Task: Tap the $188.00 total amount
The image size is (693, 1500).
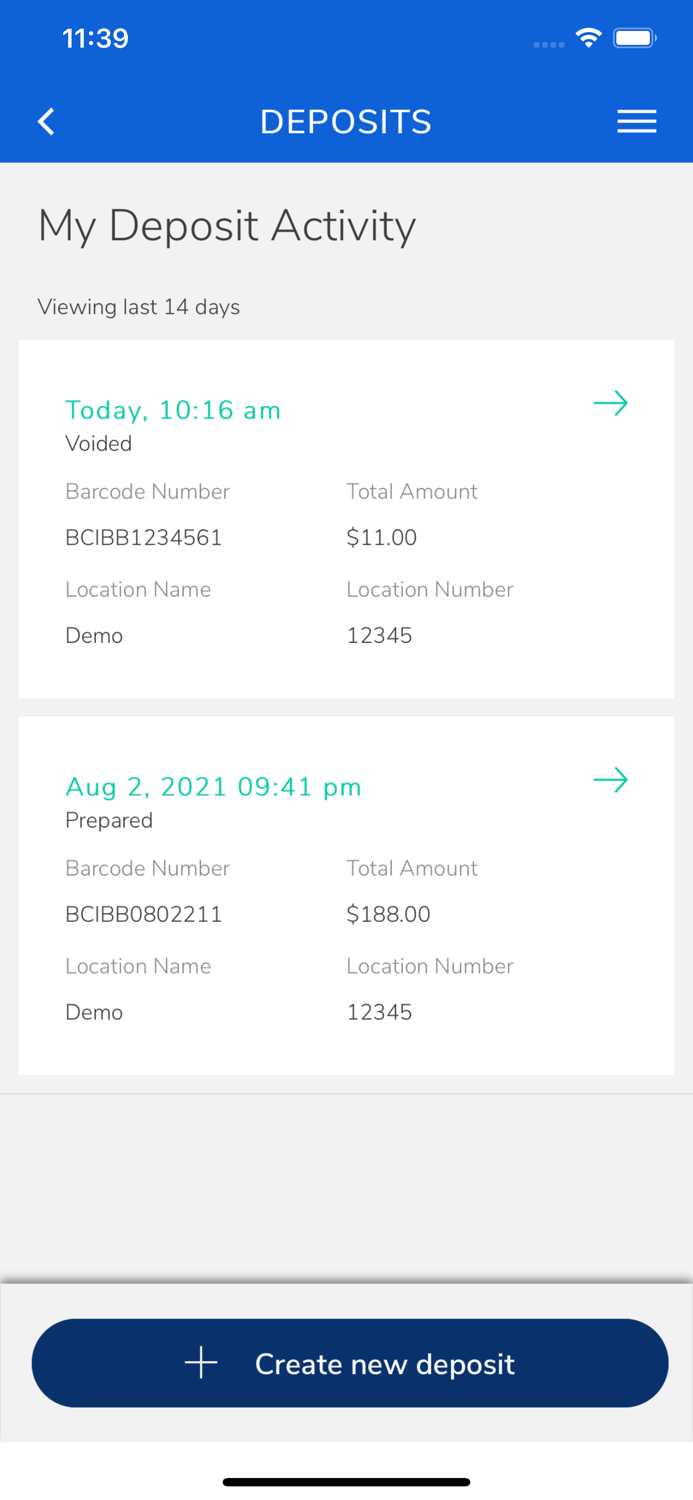Action: 388,914
